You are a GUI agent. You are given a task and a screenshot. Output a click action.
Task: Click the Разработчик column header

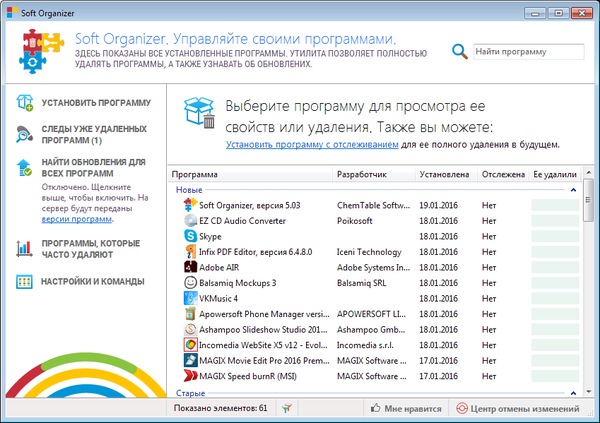(x=372, y=174)
